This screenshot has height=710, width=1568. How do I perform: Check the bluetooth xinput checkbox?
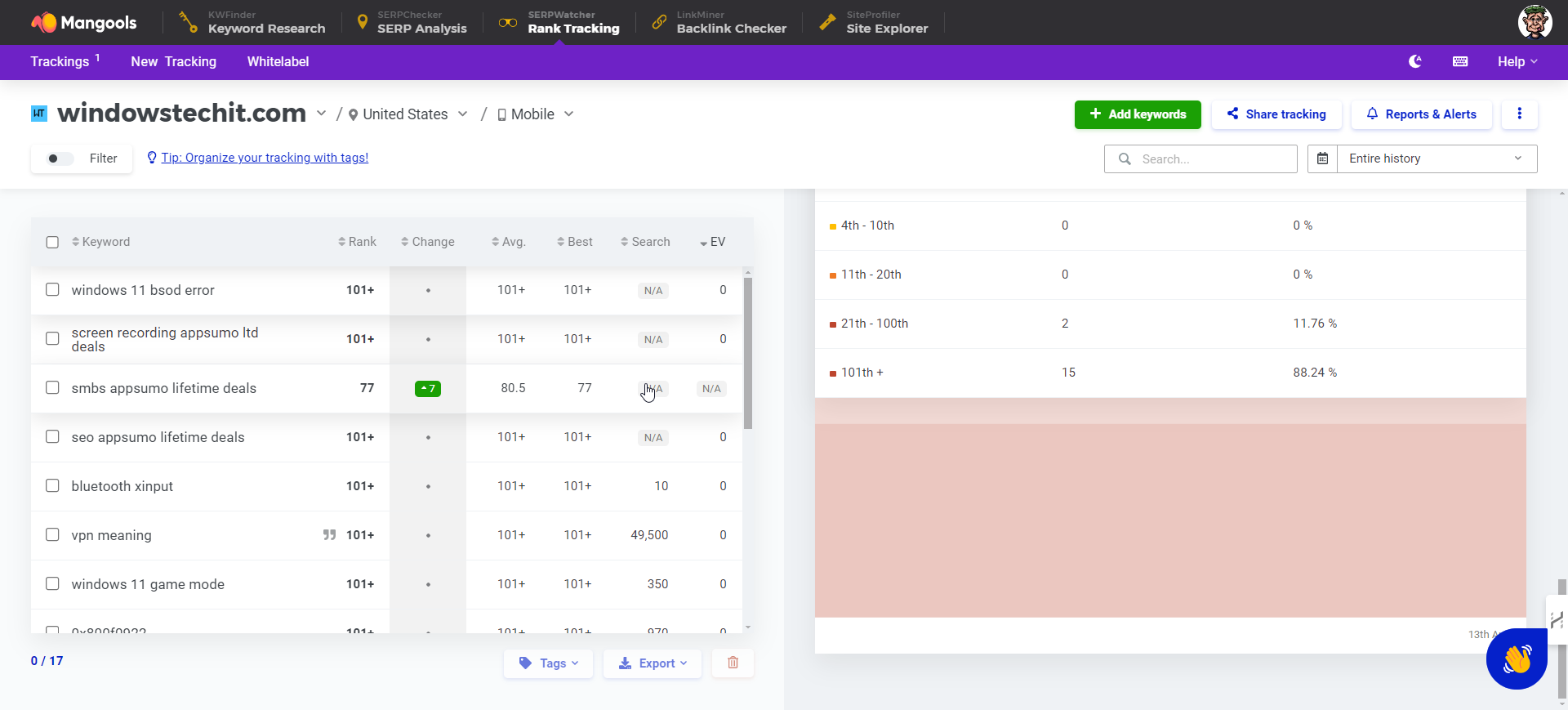(x=52, y=486)
